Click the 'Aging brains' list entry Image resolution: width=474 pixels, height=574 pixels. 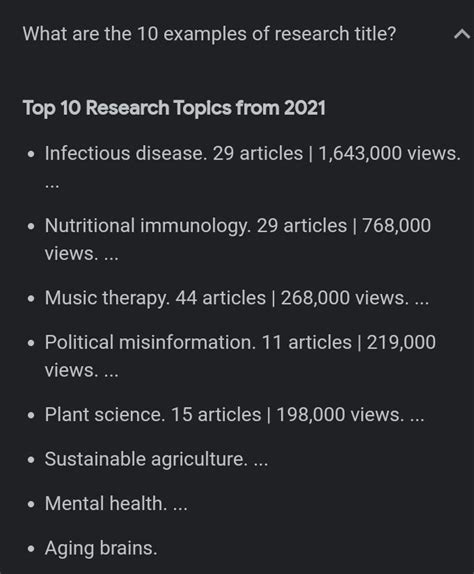(x=101, y=548)
